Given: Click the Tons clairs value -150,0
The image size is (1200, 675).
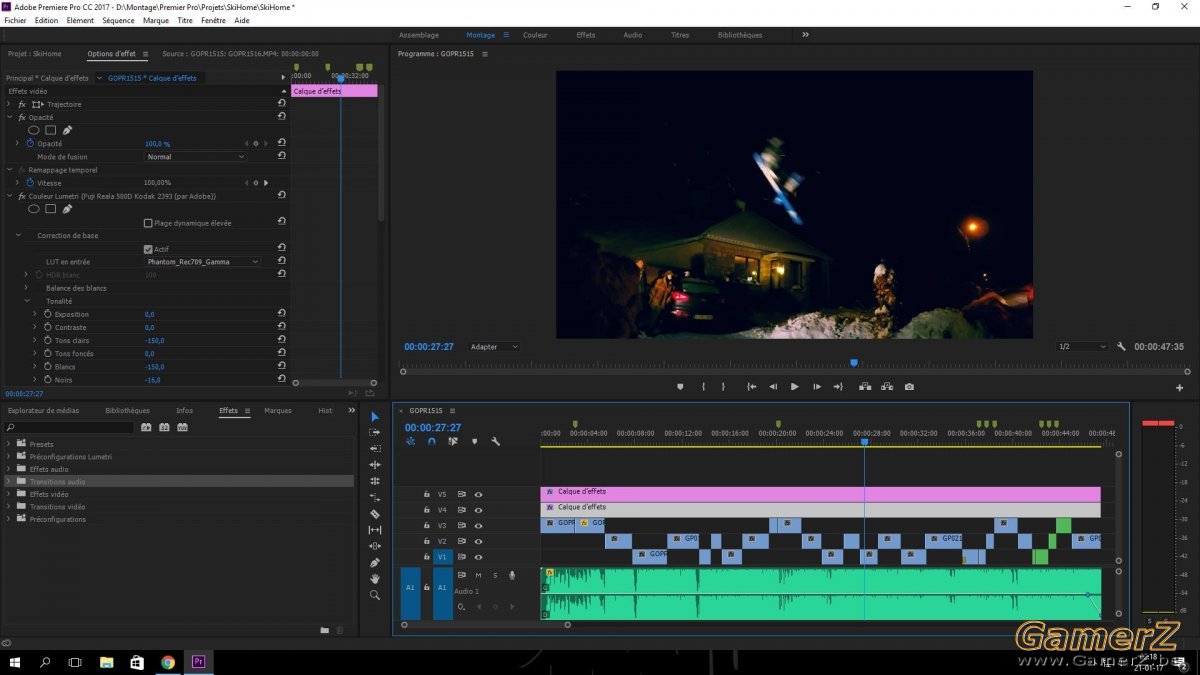Looking at the screenshot, I should pos(154,340).
